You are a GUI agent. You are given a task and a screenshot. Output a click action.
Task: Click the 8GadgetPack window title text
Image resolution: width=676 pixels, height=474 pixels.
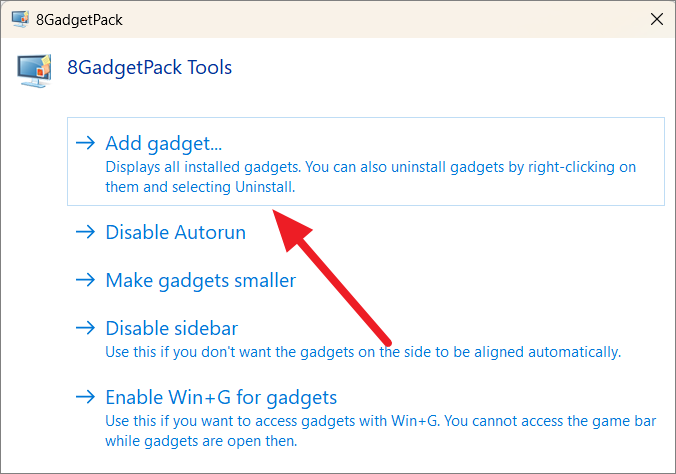point(79,20)
